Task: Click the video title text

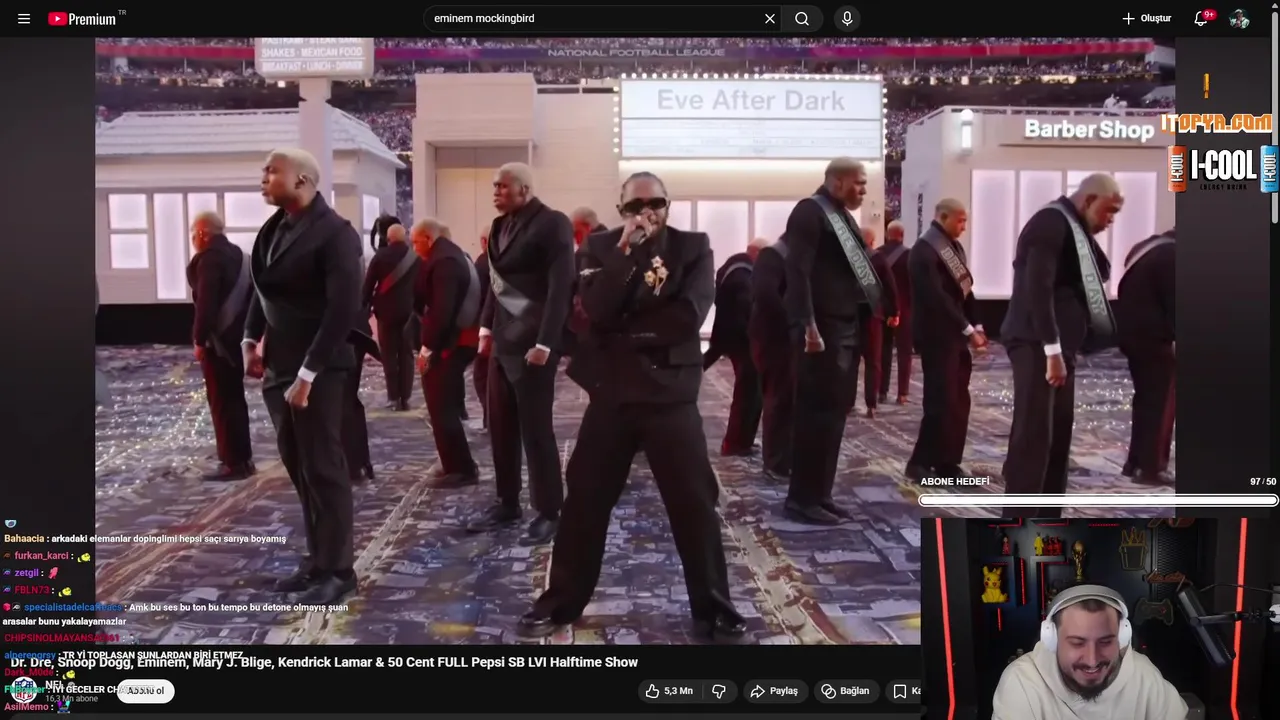Action: tap(324, 662)
